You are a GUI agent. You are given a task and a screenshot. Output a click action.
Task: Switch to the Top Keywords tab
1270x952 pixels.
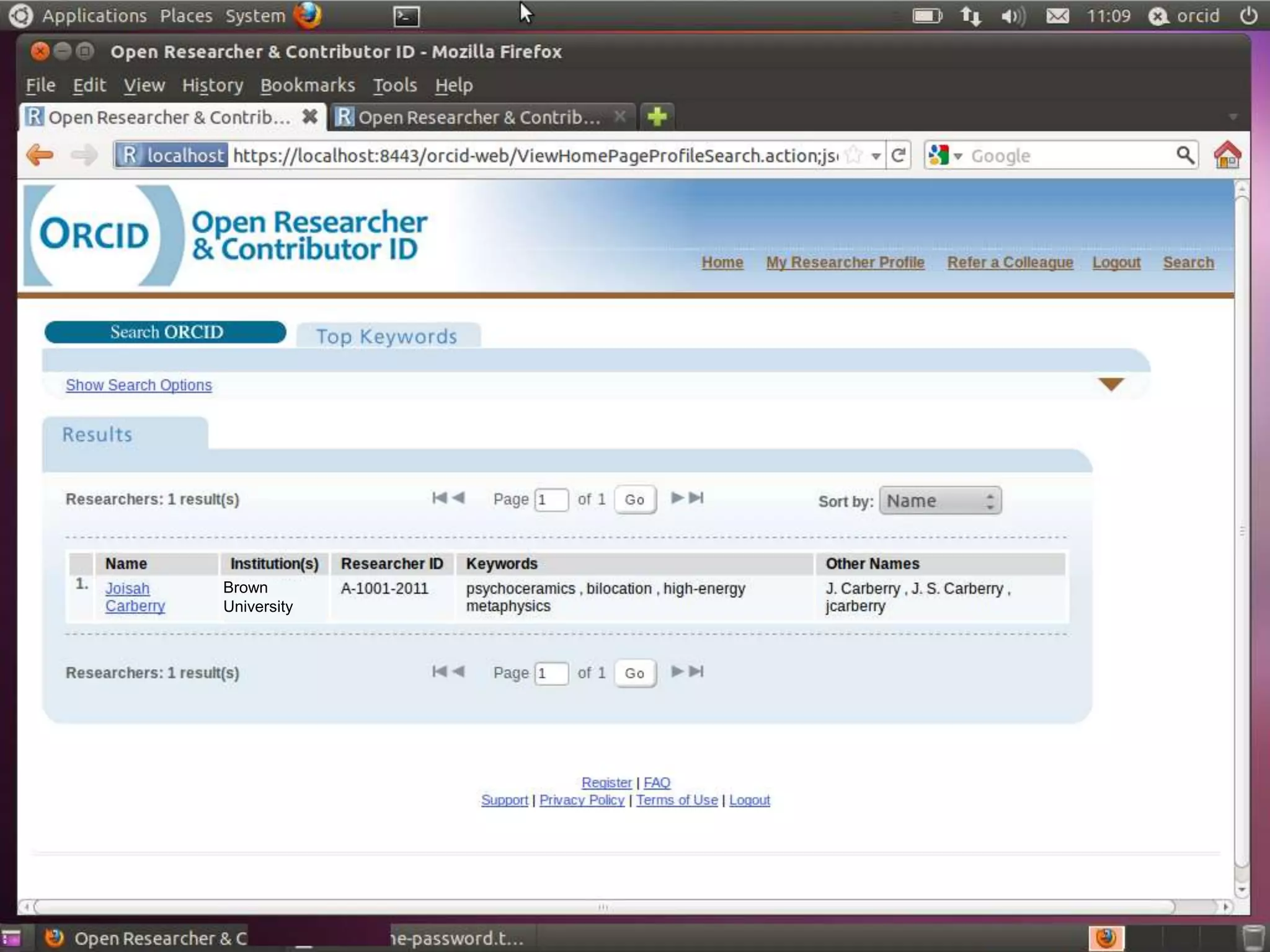[x=387, y=336]
